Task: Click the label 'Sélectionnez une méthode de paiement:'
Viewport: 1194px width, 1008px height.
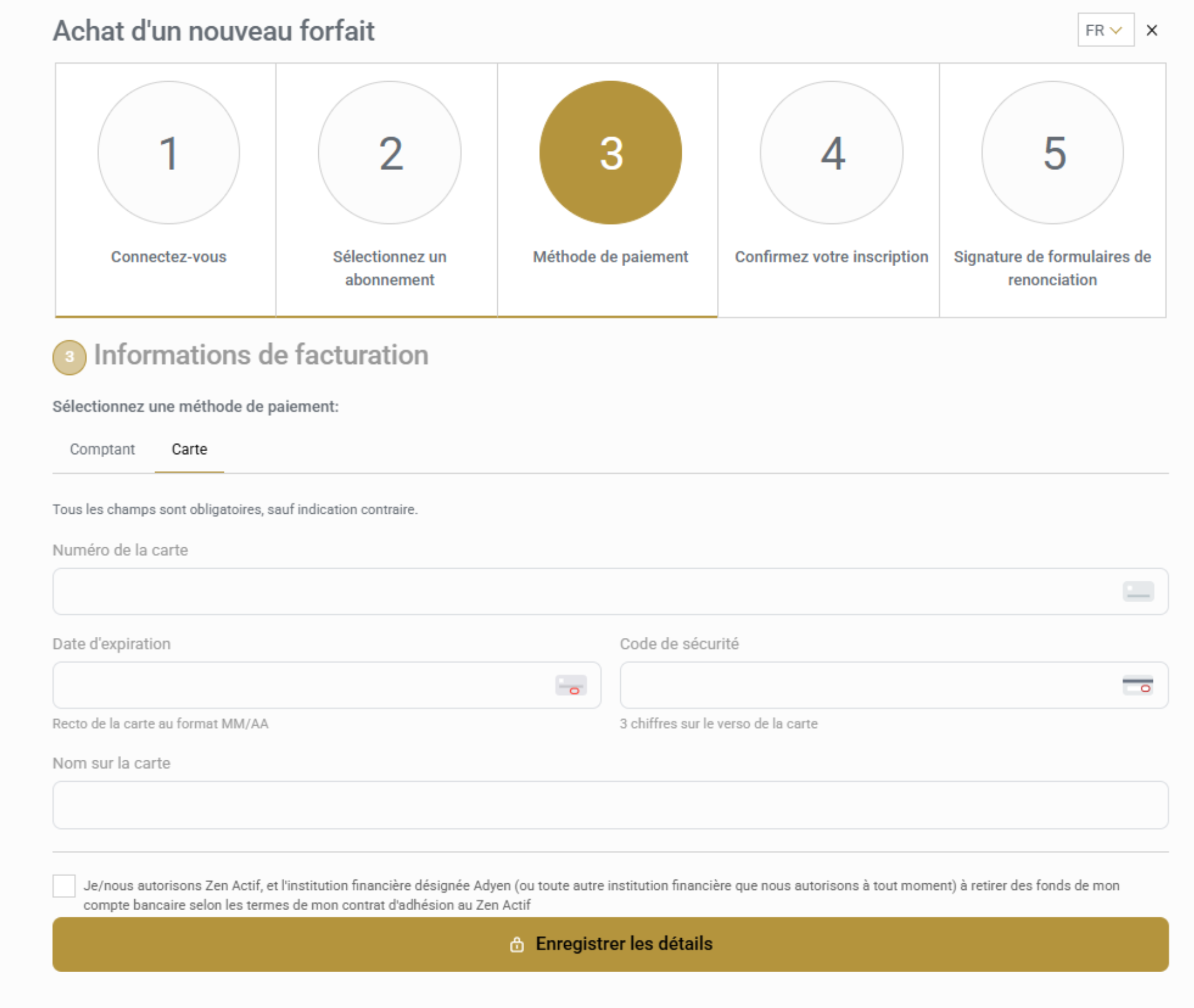Action: point(196,407)
